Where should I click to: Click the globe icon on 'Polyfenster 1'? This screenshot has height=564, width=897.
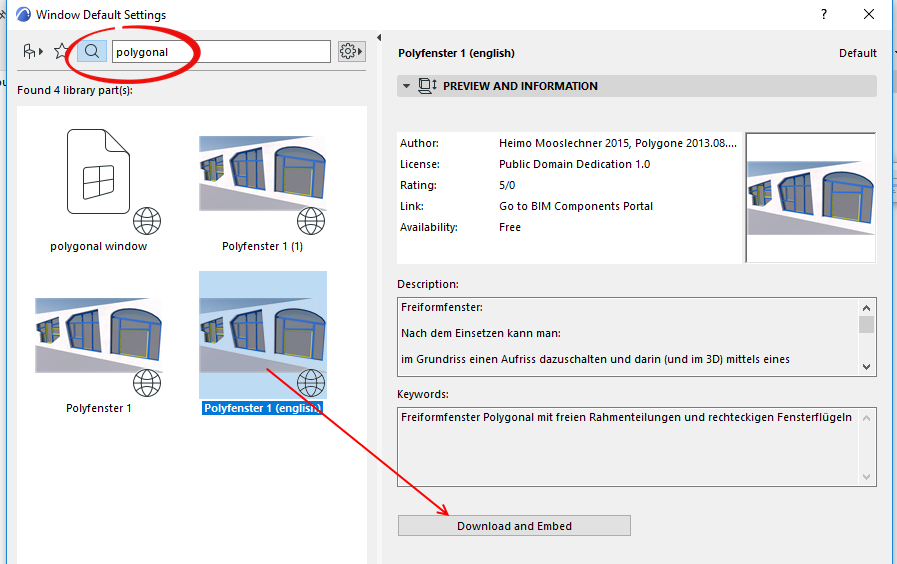tap(147, 383)
